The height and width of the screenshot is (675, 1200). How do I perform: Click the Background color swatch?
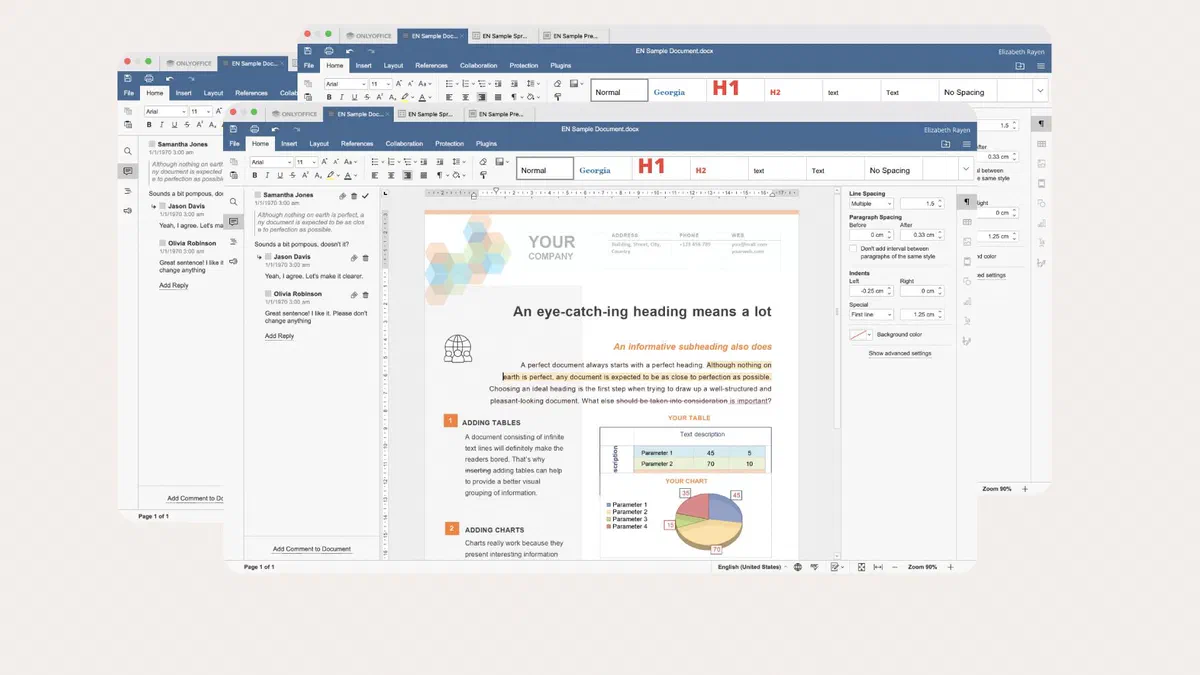click(x=856, y=334)
